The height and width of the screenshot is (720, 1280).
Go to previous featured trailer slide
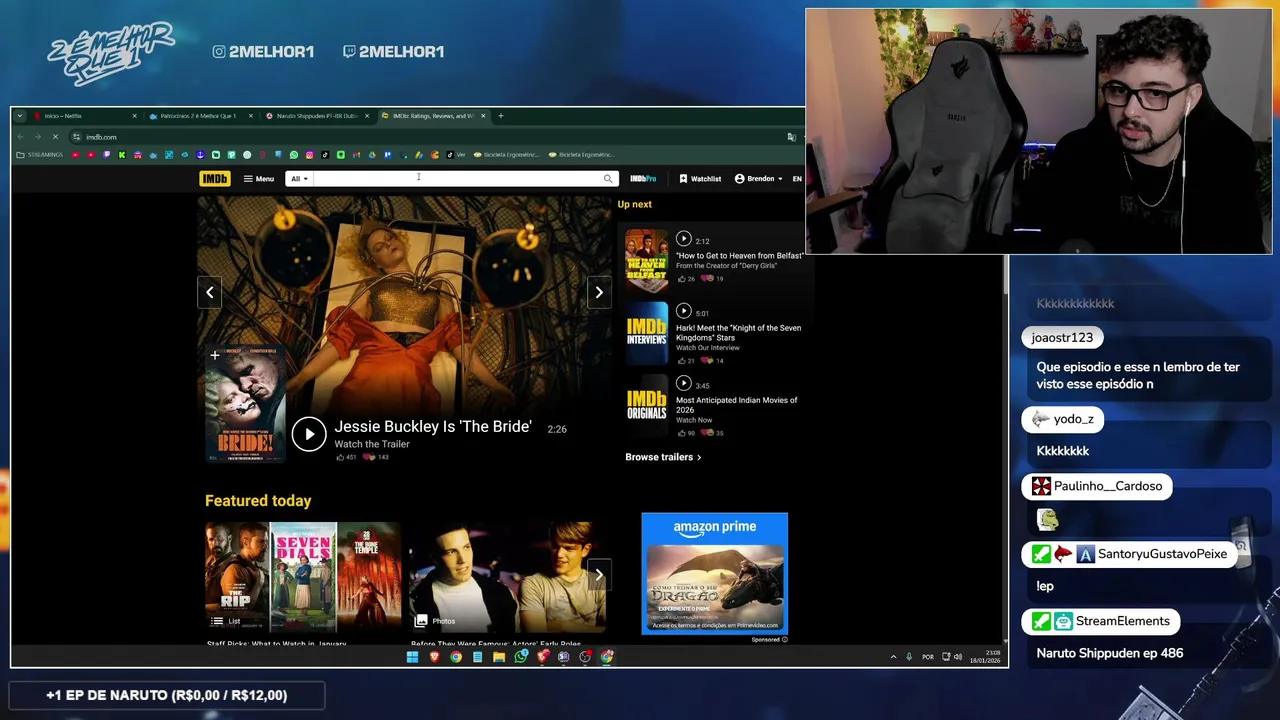coord(209,292)
